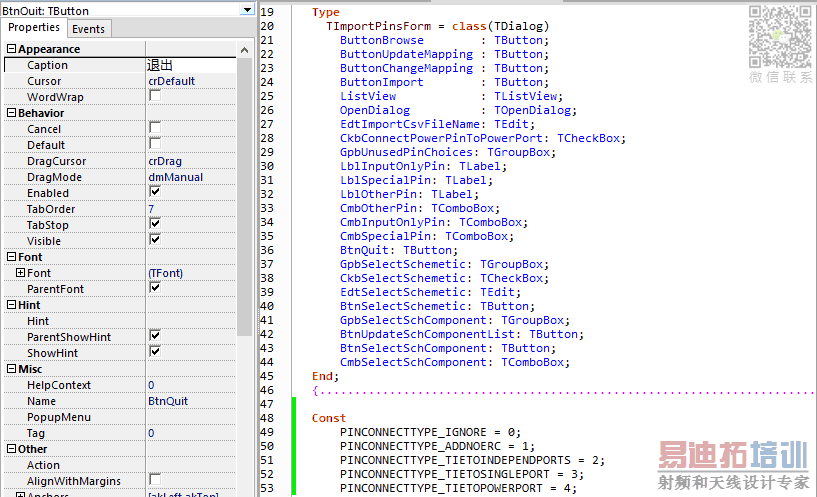
Task: Collapse the Behavior property group
Action: [11, 113]
